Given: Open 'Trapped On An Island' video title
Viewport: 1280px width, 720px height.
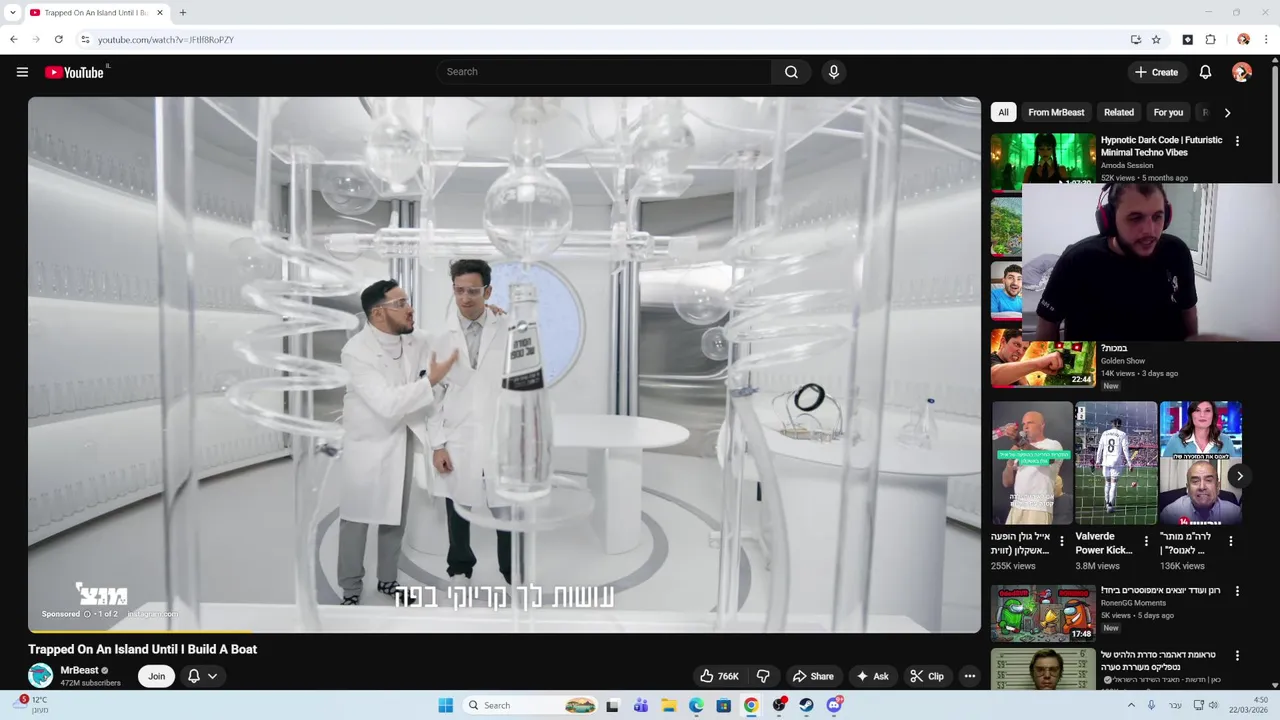Looking at the screenshot, I should [x=143, y=649].
